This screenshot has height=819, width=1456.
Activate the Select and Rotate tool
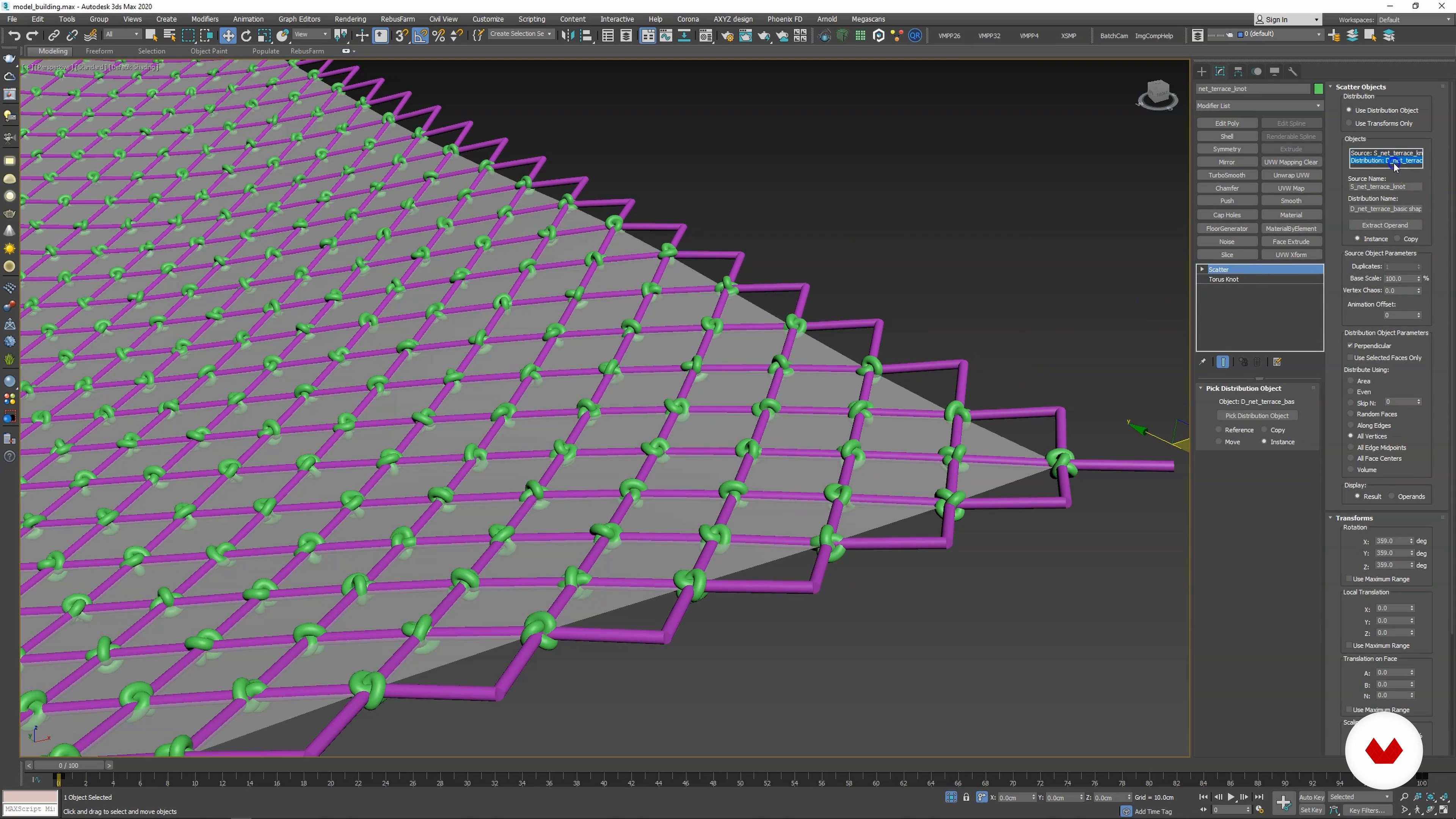[246, 36]
